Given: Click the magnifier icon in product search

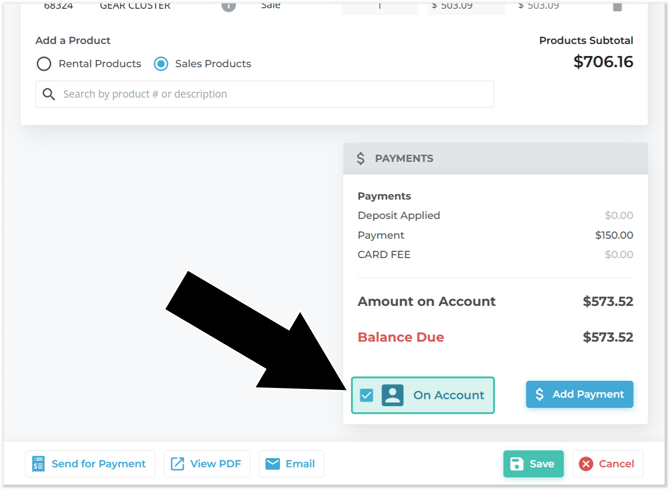Looking at the screenshot, I should tap(49, 94).
